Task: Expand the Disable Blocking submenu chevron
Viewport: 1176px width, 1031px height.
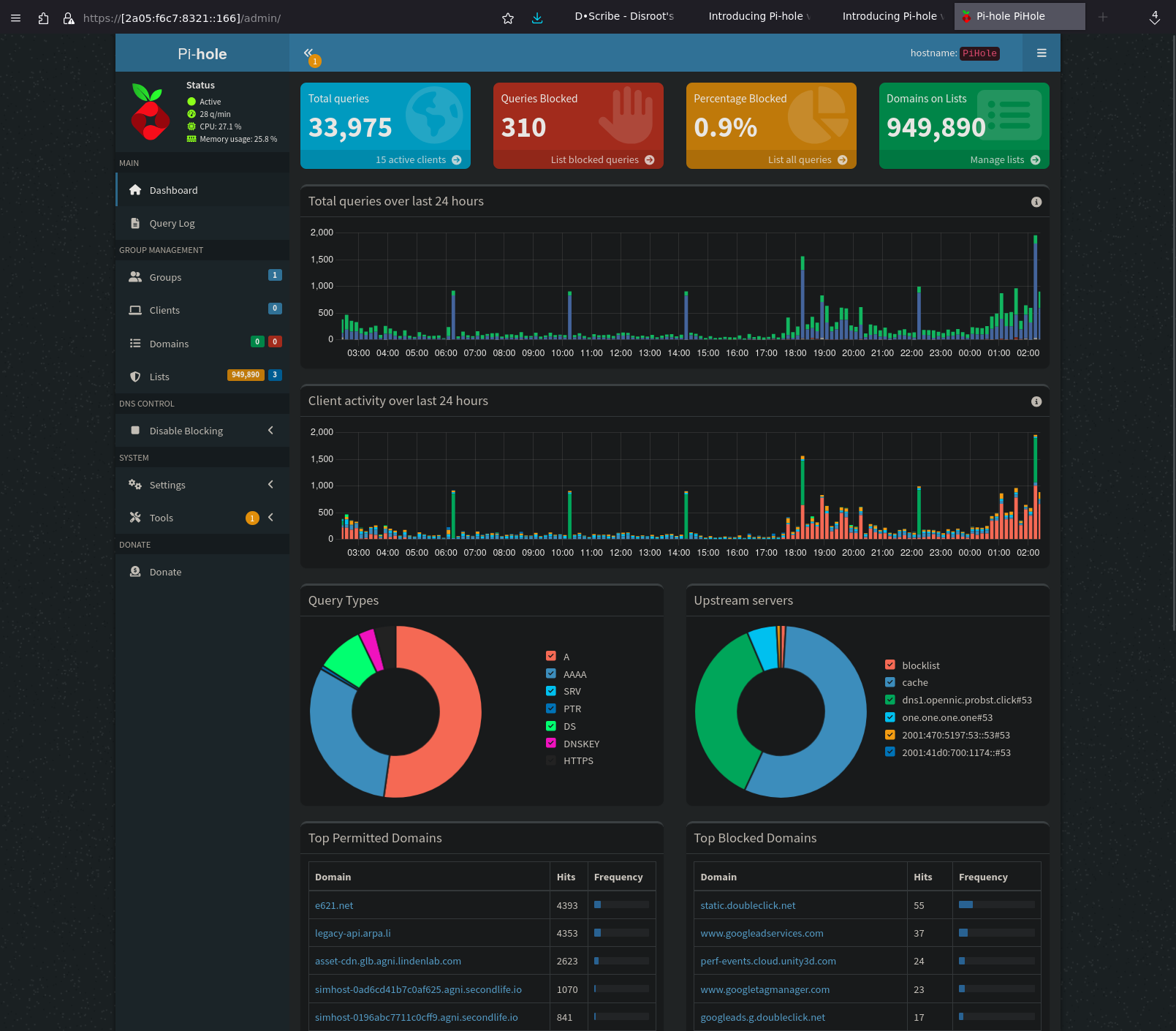Action: pos(270,430)
